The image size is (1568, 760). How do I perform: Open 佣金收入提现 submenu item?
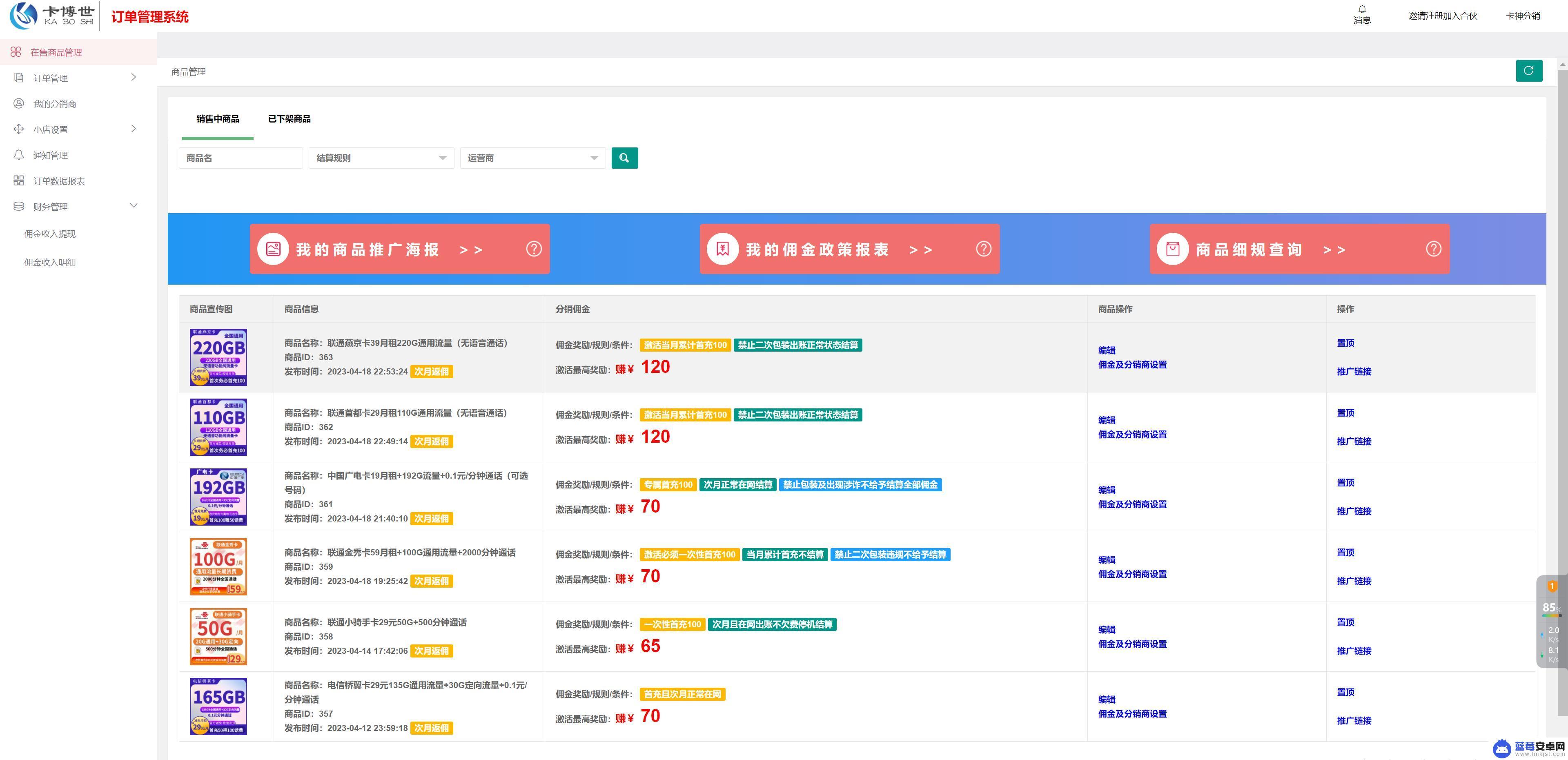point(50,234)
